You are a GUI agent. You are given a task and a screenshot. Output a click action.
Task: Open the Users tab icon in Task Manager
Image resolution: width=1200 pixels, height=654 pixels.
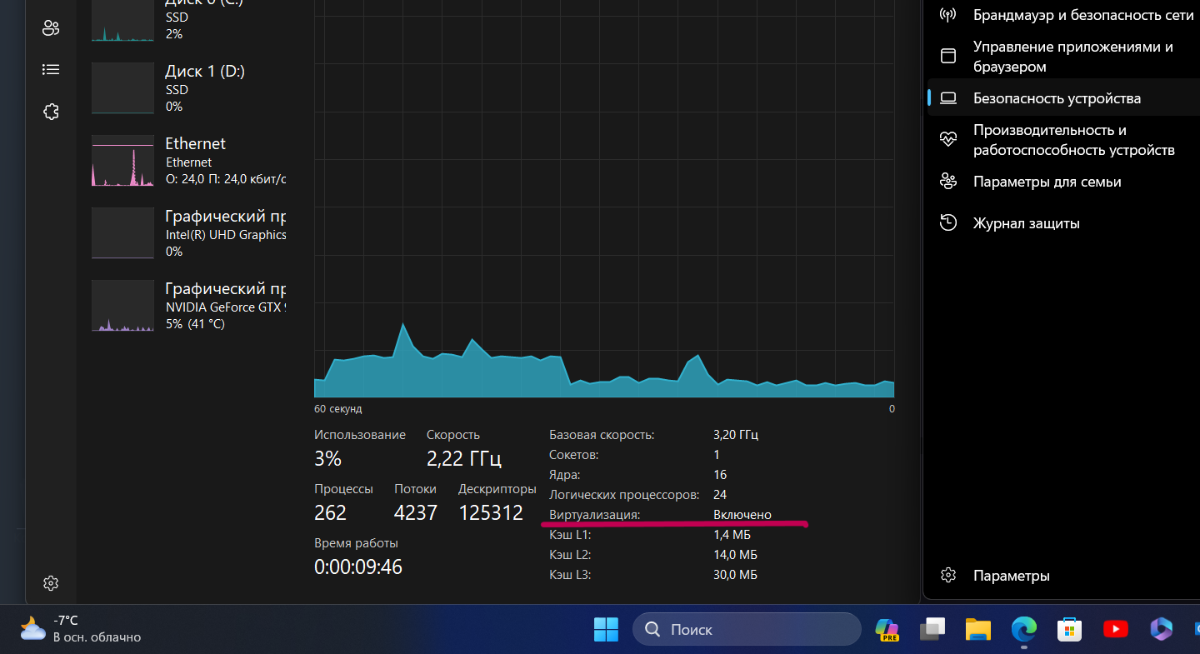click(x=51, y=27)
